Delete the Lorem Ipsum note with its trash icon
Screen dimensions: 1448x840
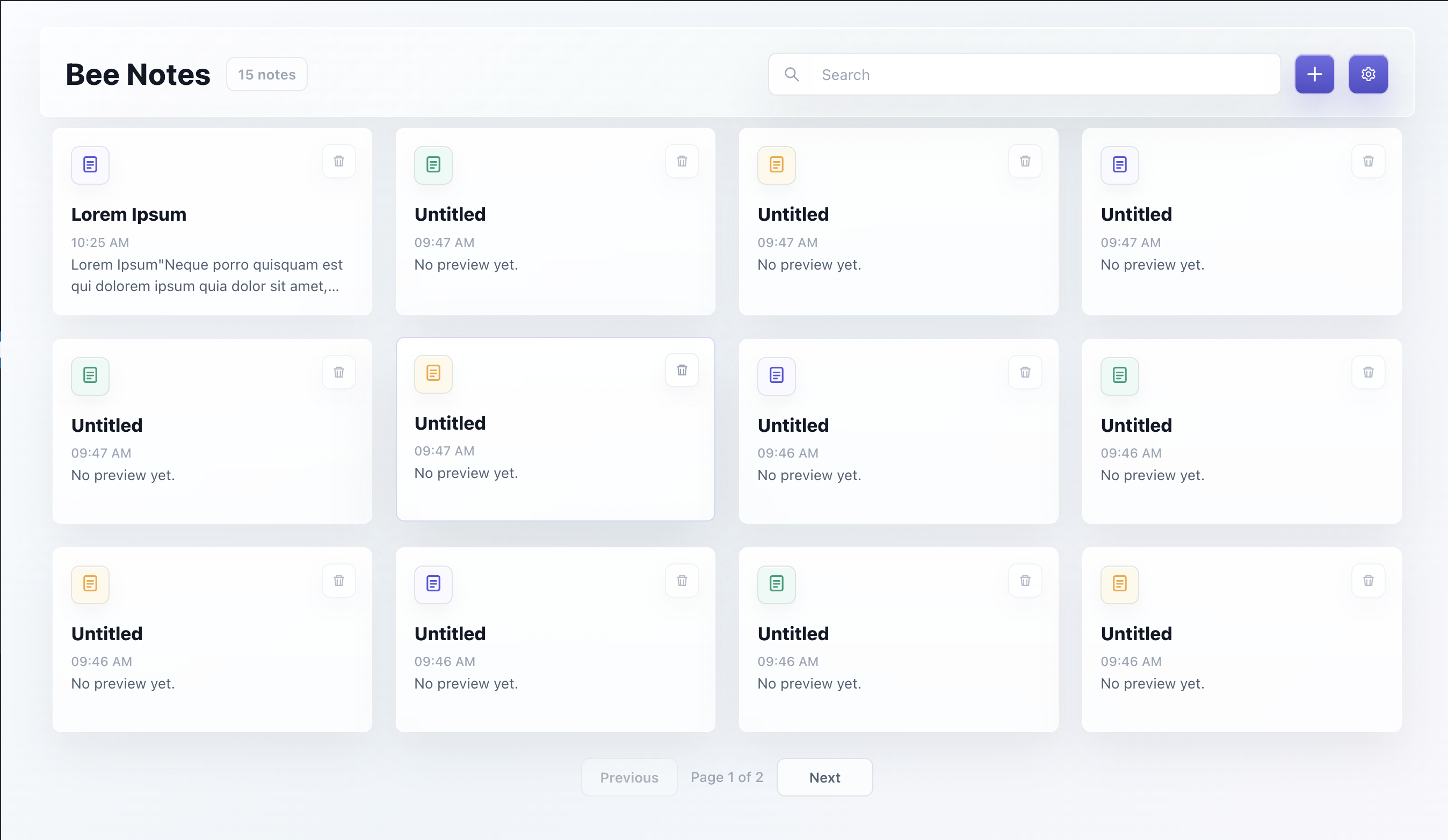[339, 162]
